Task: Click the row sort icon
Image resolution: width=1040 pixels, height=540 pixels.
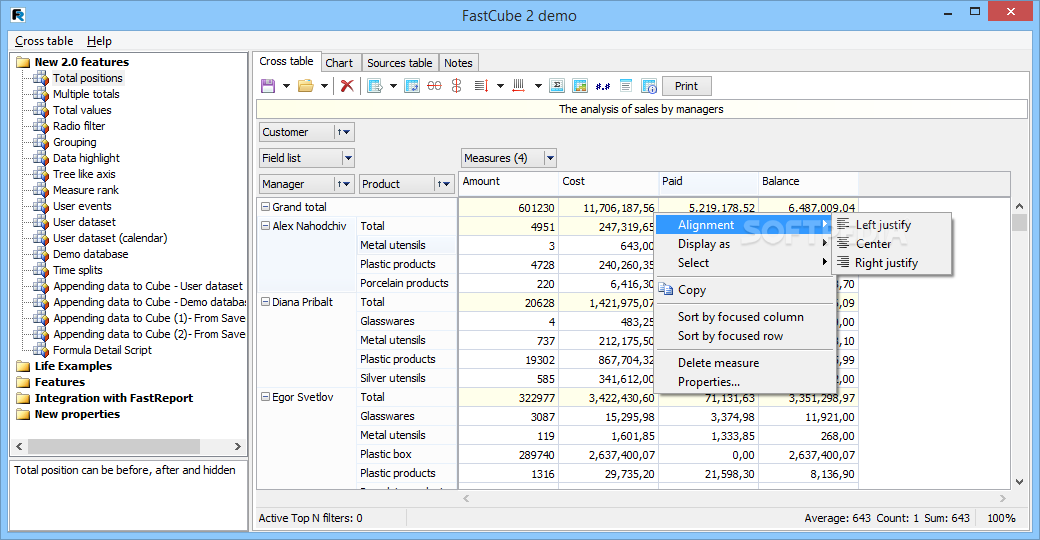Action: coord(482,86)
